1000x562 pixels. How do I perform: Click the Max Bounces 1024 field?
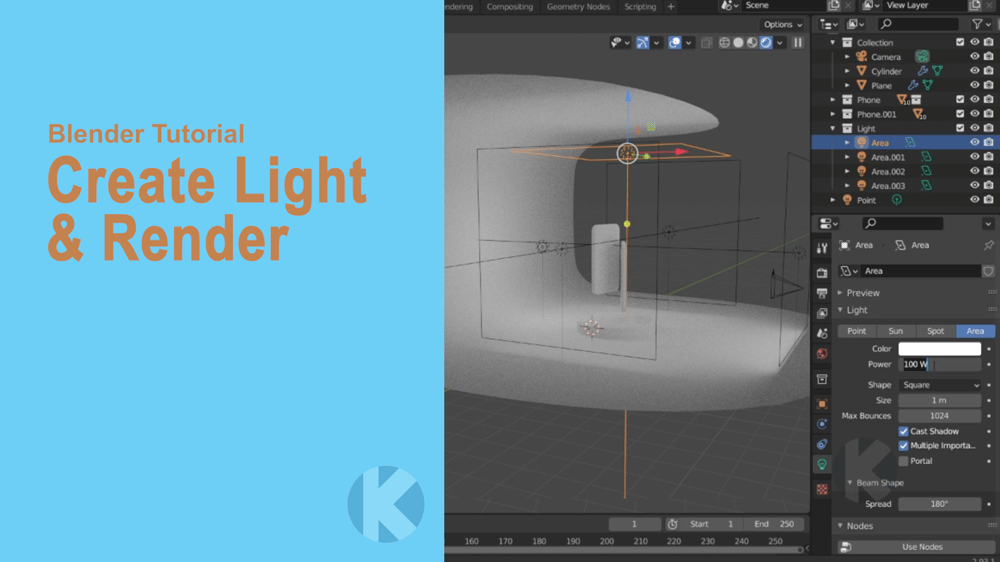939,416
